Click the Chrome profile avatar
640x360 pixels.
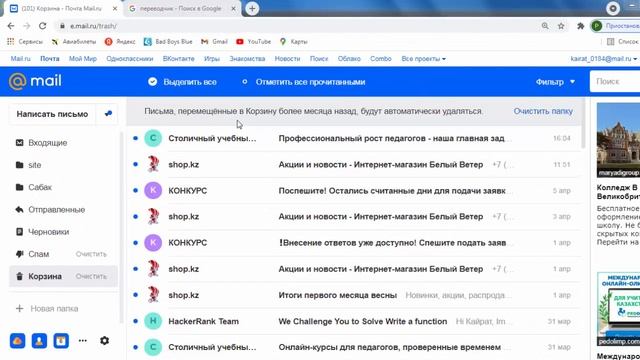pos(596,26)
